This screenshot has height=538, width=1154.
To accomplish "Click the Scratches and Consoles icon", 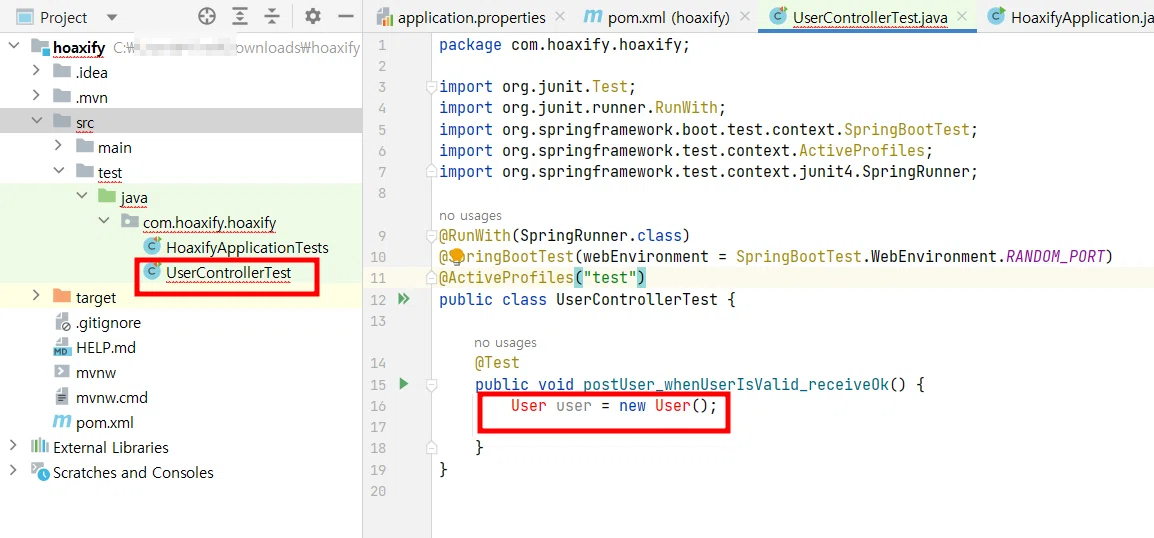I will click(40, 472).
